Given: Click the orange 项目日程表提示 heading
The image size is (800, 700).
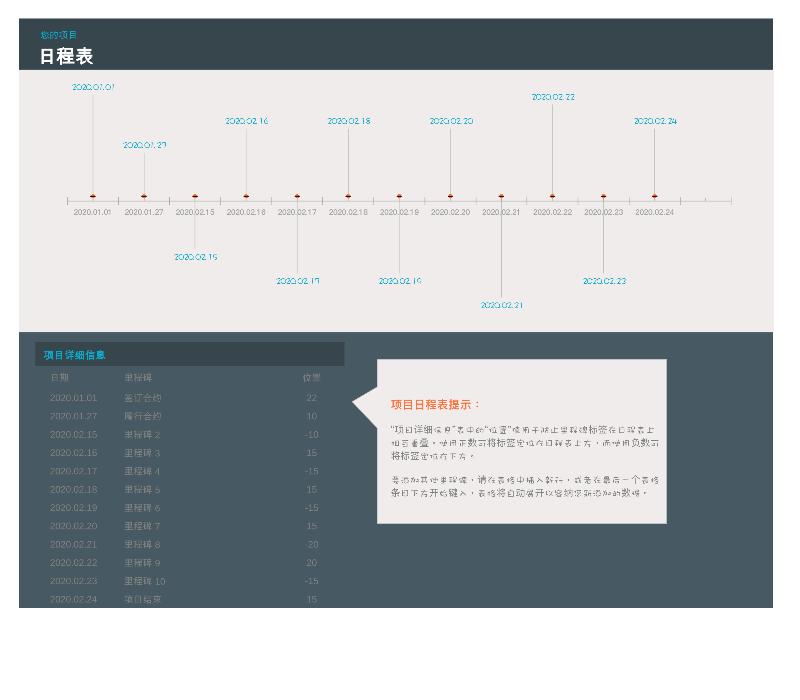Looking at the screenshot, I should tap(435, 405).
